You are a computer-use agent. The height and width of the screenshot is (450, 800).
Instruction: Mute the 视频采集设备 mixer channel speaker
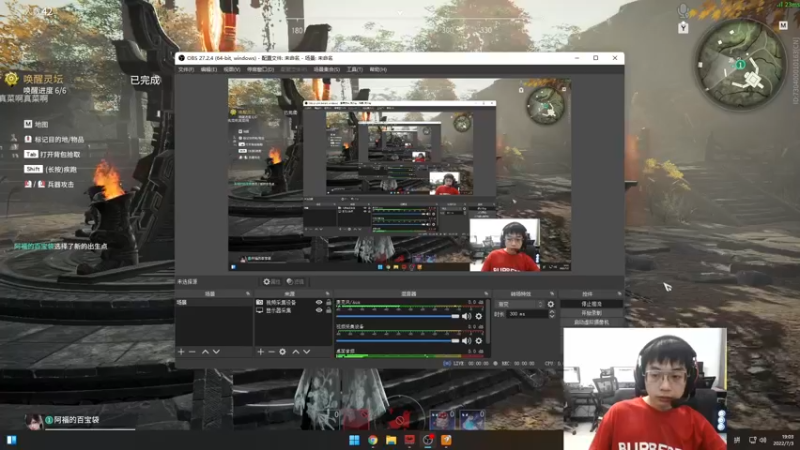pyautogui.click(x=466, y=340)
